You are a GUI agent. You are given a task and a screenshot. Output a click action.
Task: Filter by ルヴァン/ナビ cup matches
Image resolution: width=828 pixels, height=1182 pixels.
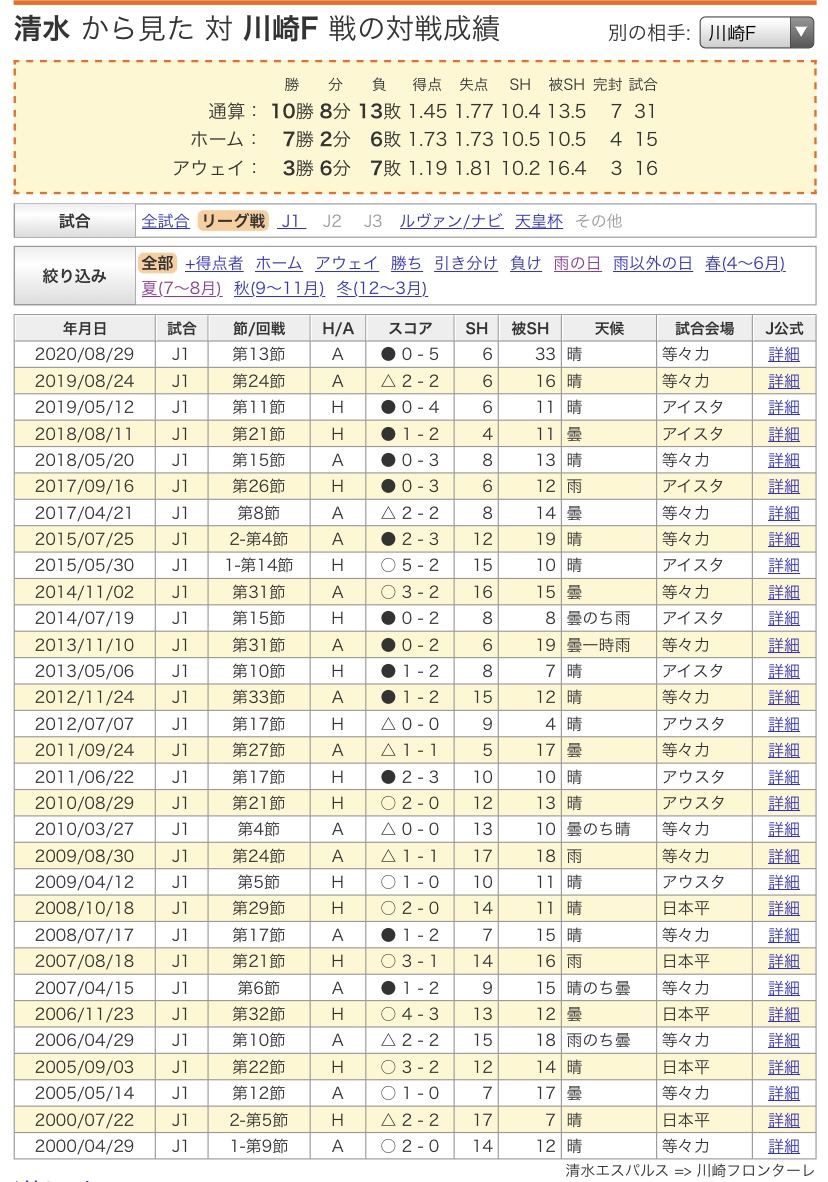tap(451, 221)
